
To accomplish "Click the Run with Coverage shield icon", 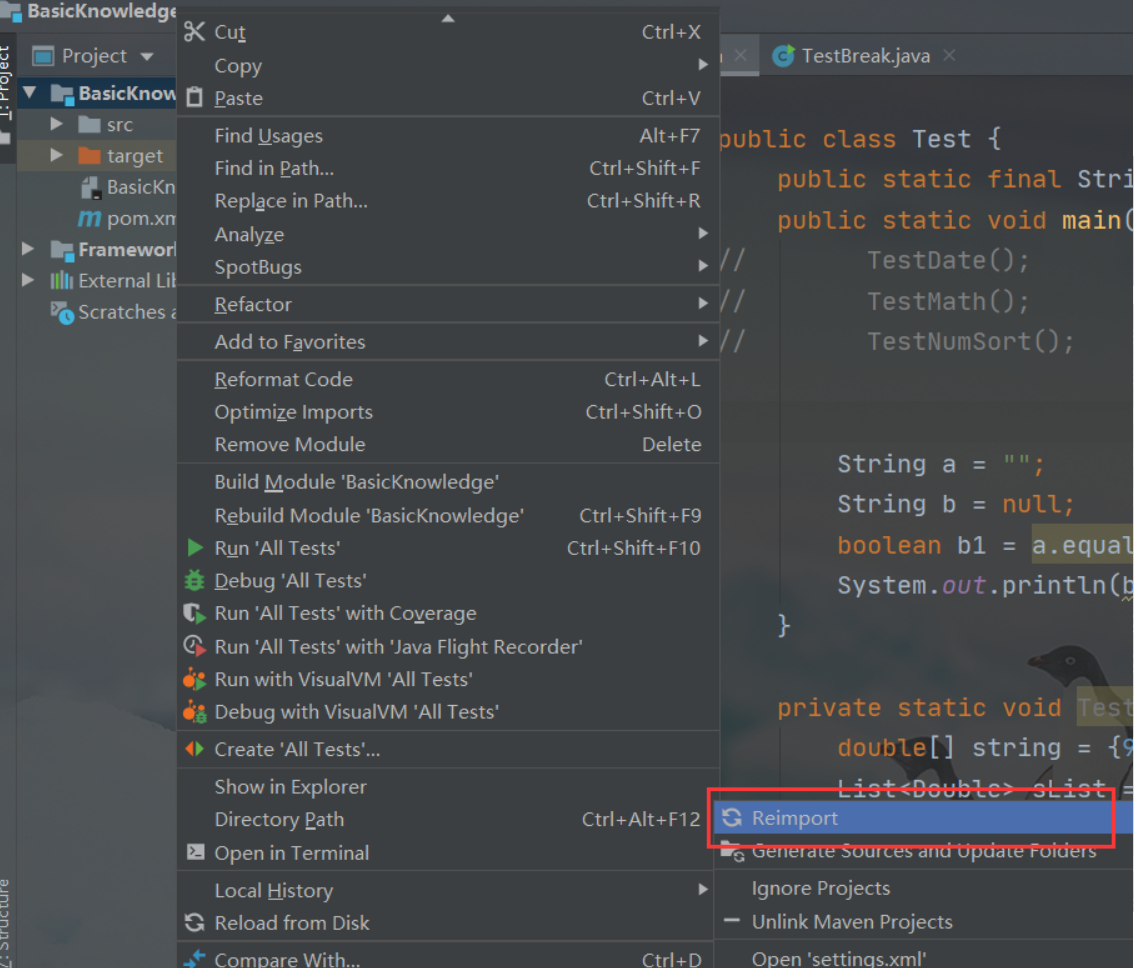I will tap(195, 614).
